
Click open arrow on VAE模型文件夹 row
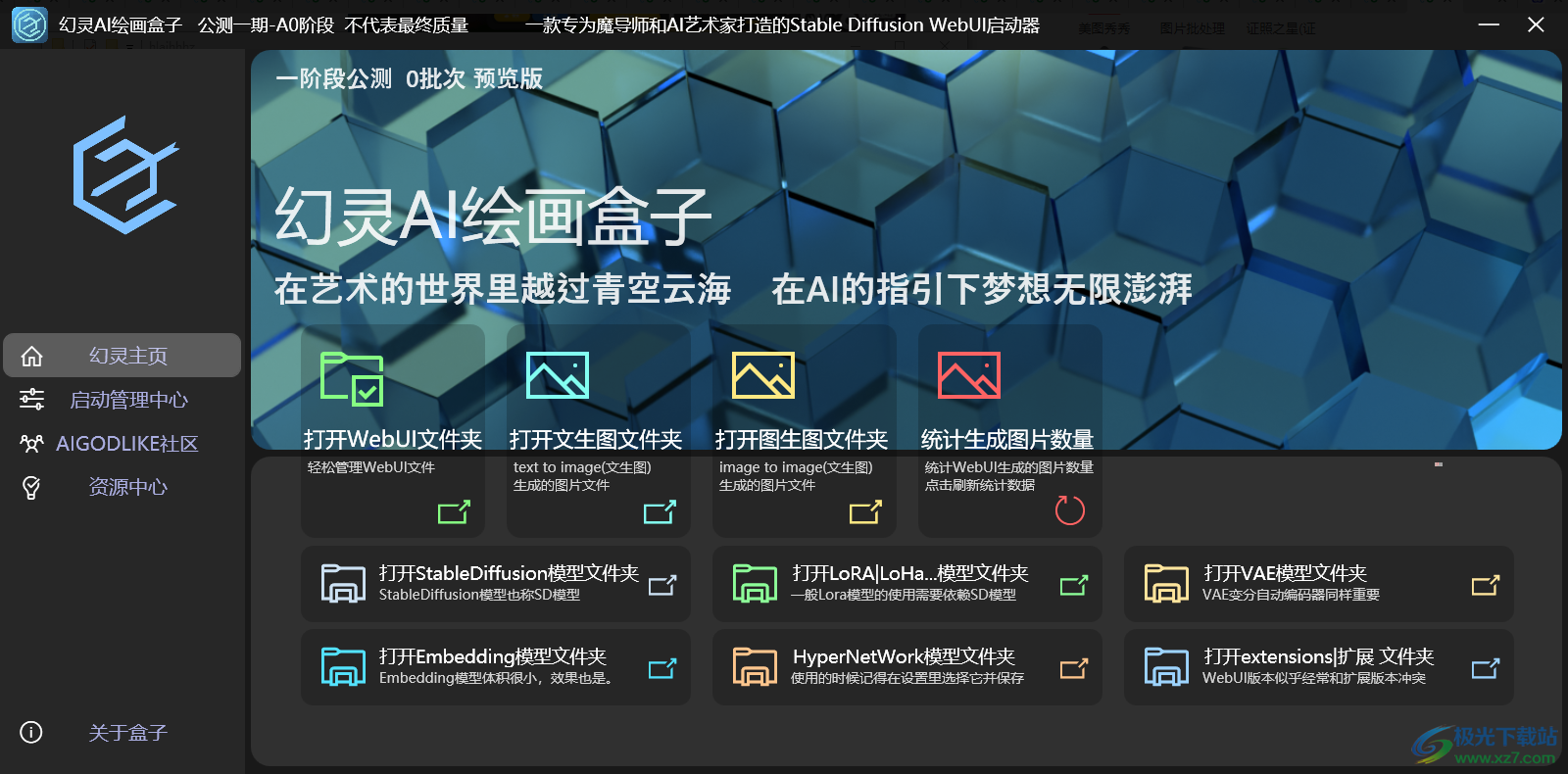1486,585
